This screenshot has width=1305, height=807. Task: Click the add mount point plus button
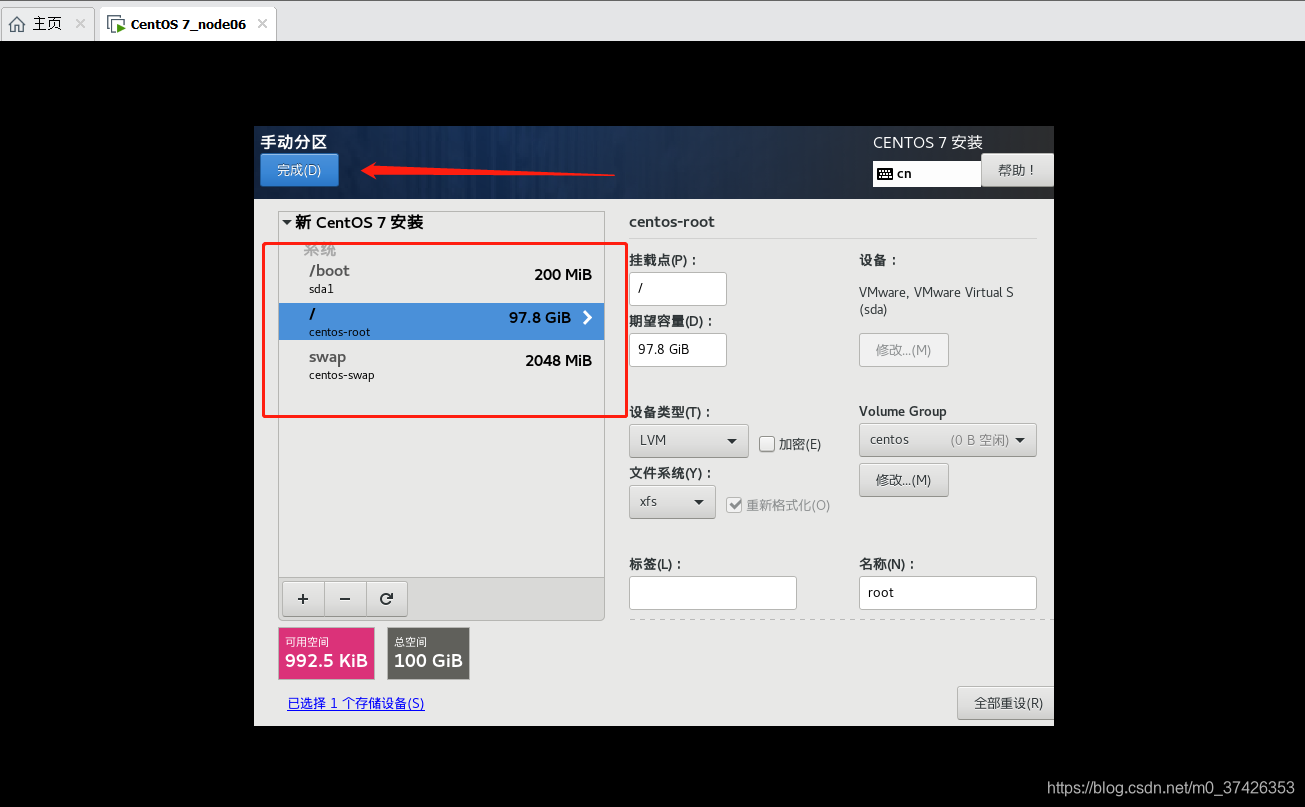303,599
